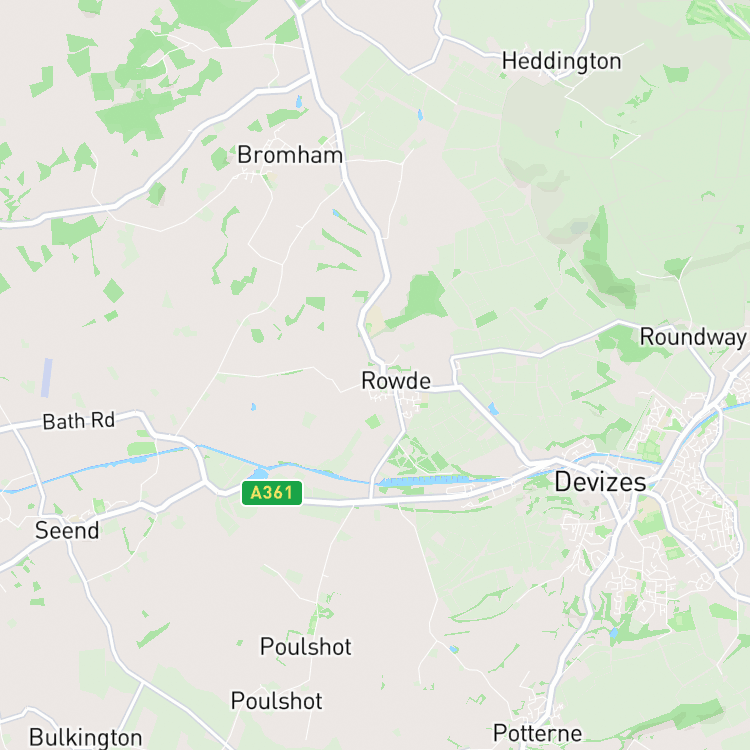Click the upper Poulshot label

click(x=306, y=647)
